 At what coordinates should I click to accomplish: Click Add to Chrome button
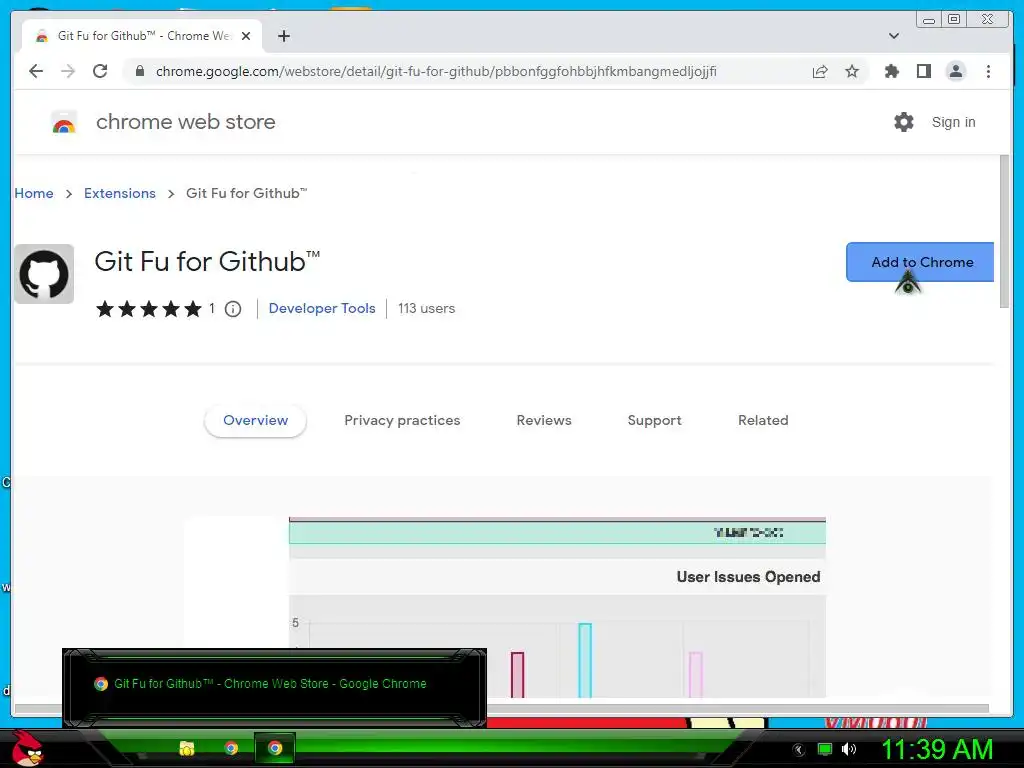(920, 262)
